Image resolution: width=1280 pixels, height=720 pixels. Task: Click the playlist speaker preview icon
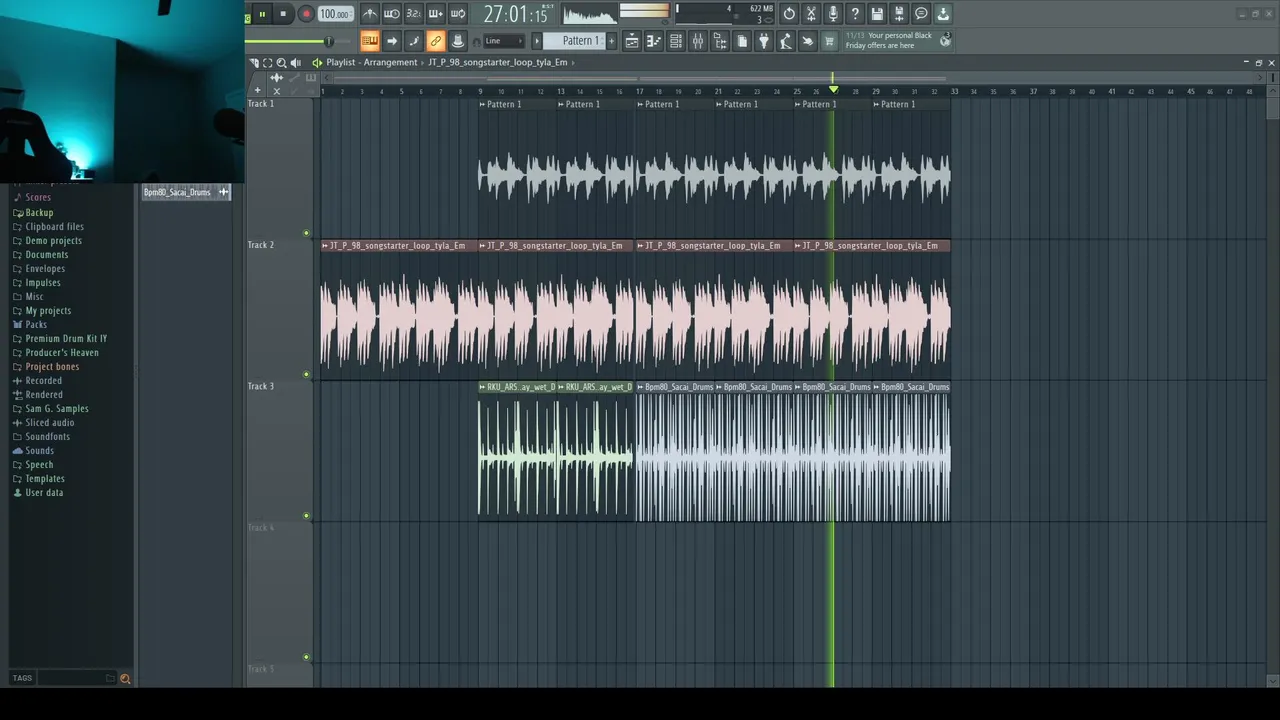[x=296, y=62]
